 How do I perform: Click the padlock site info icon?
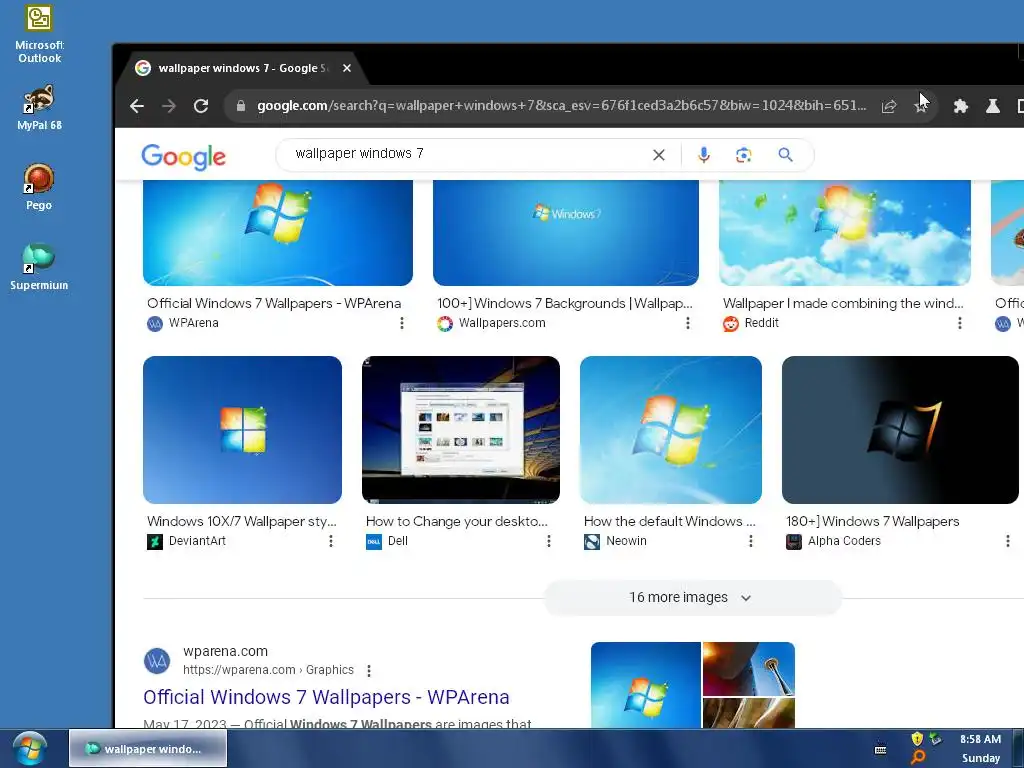240,106
